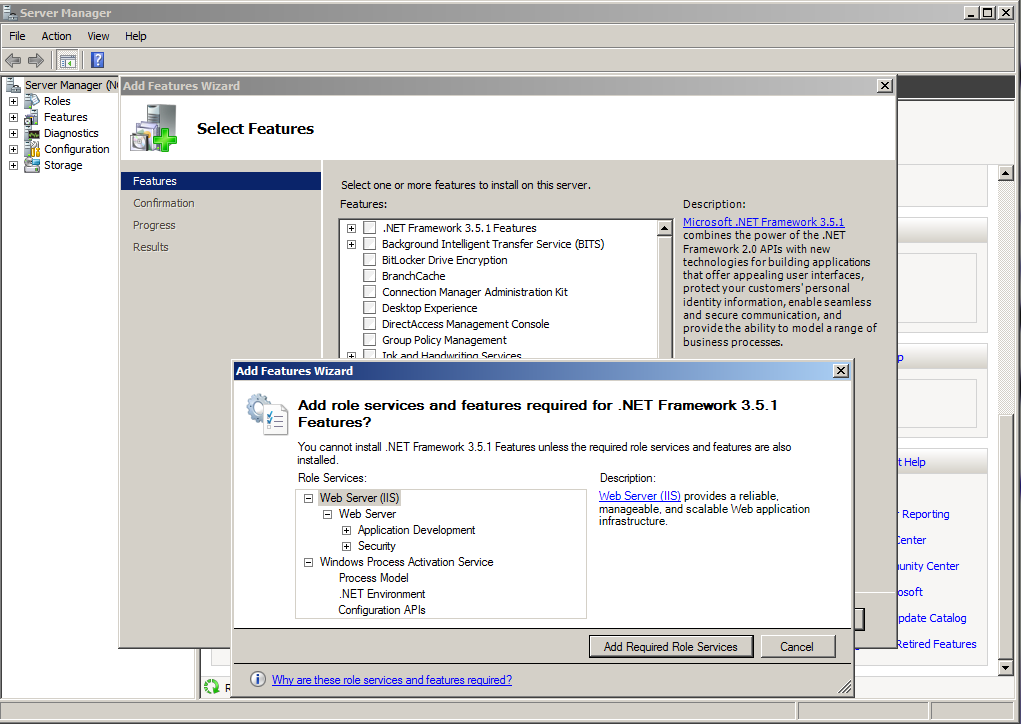Open the Microsoft .NET Framework 3.5.1 link
The height and width of the screenshot is (724, 1021).
click(763, 222)
